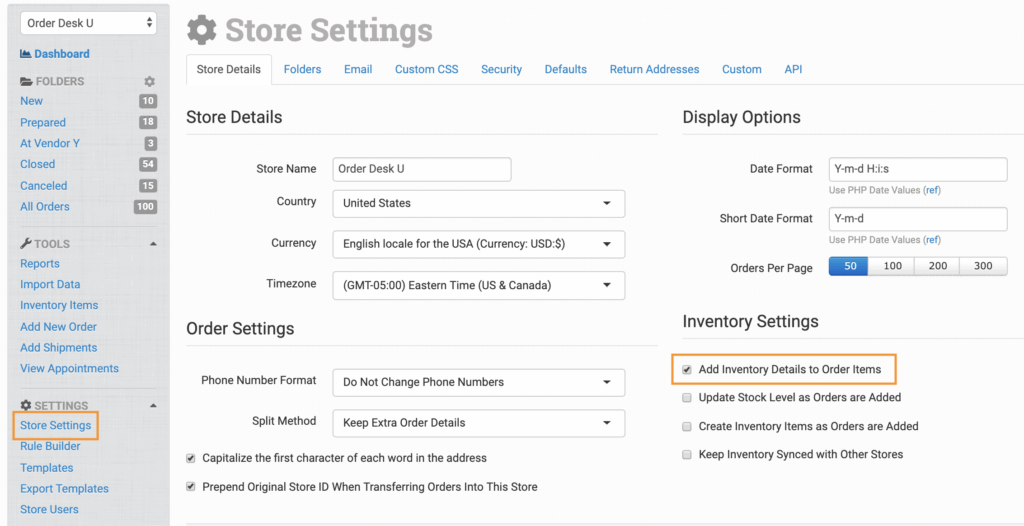Collapse the Tools section arrow

153,243
